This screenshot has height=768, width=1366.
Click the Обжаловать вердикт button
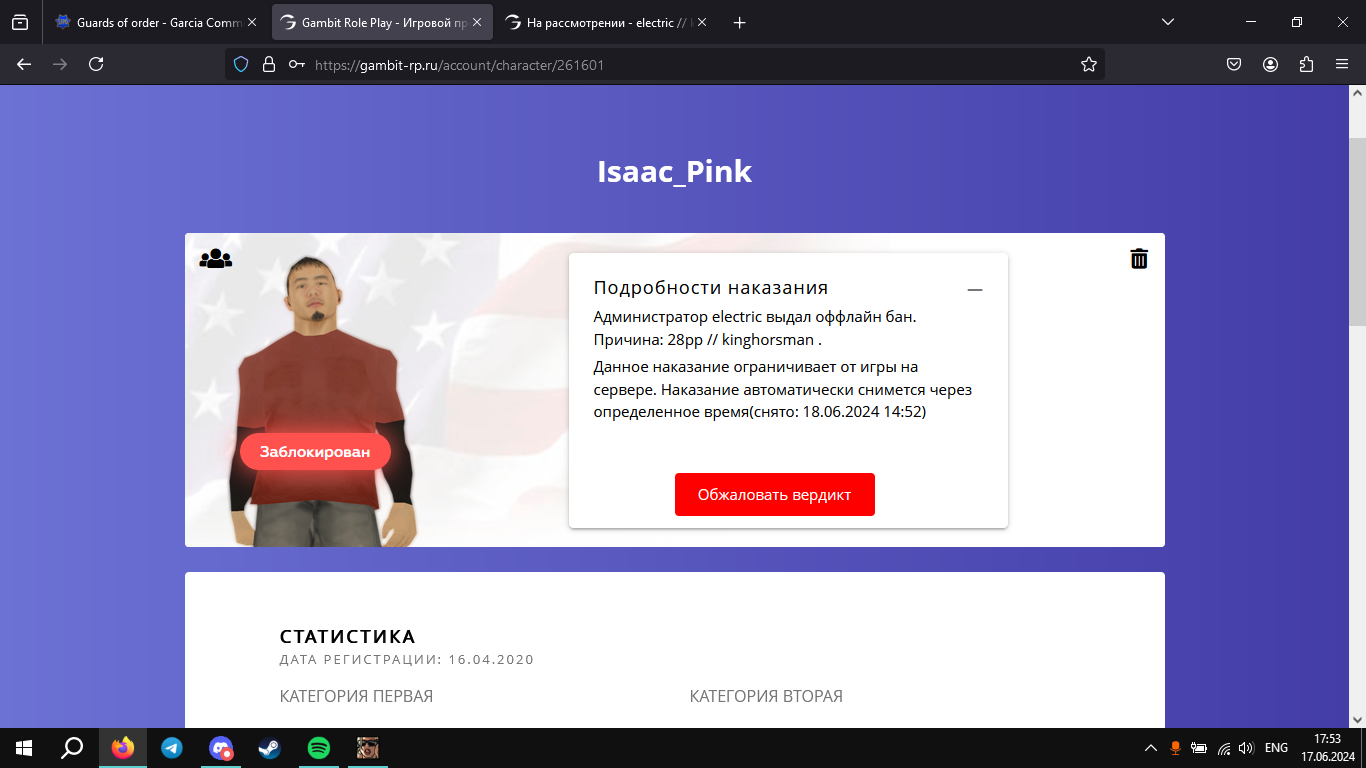775,495
